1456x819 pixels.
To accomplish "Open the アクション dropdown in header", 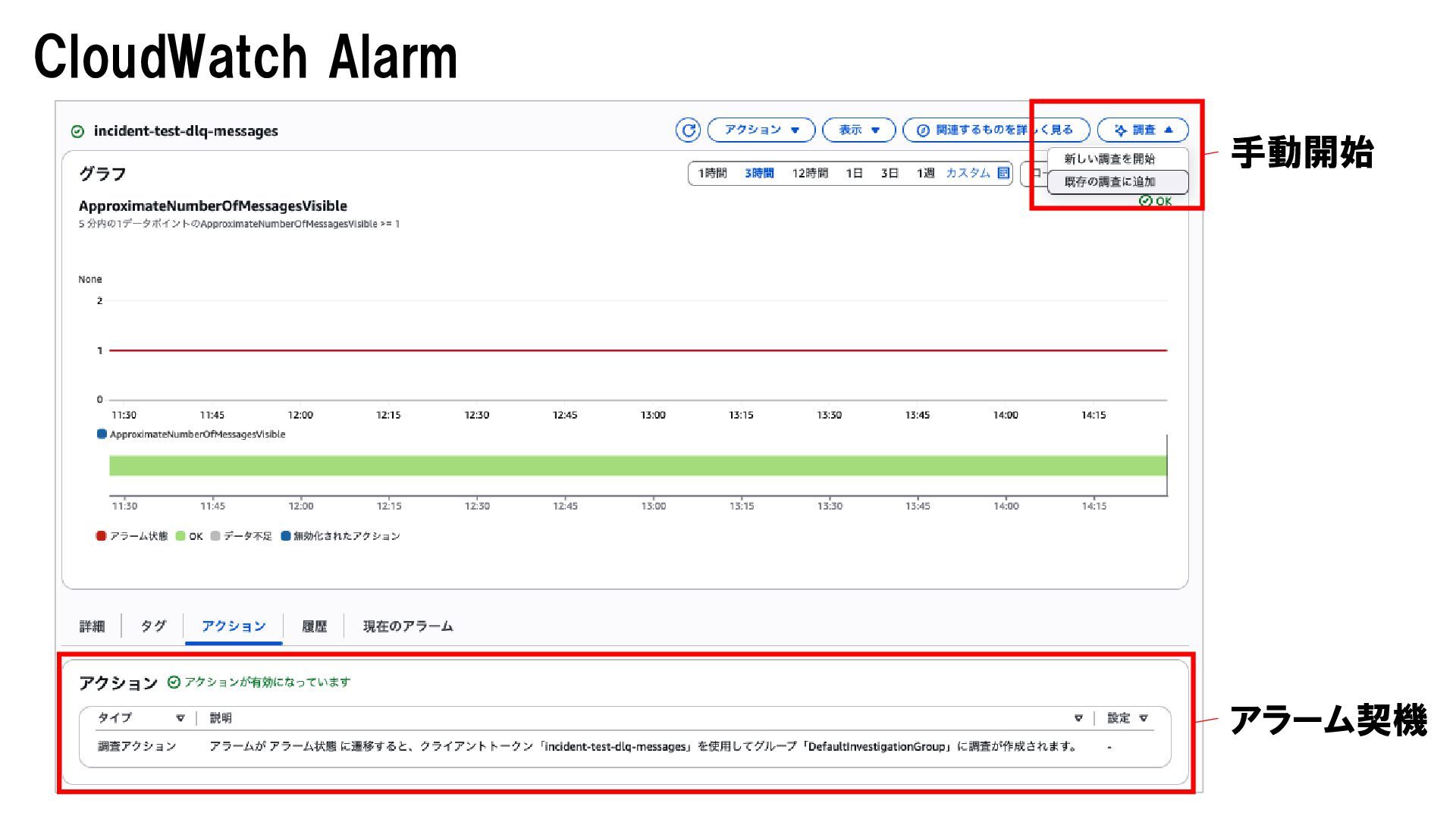I will (761, 130).
